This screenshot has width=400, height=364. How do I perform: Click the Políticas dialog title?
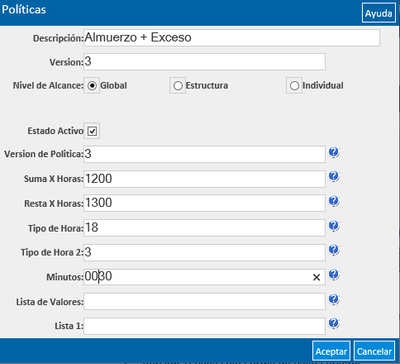coord(24,10)
